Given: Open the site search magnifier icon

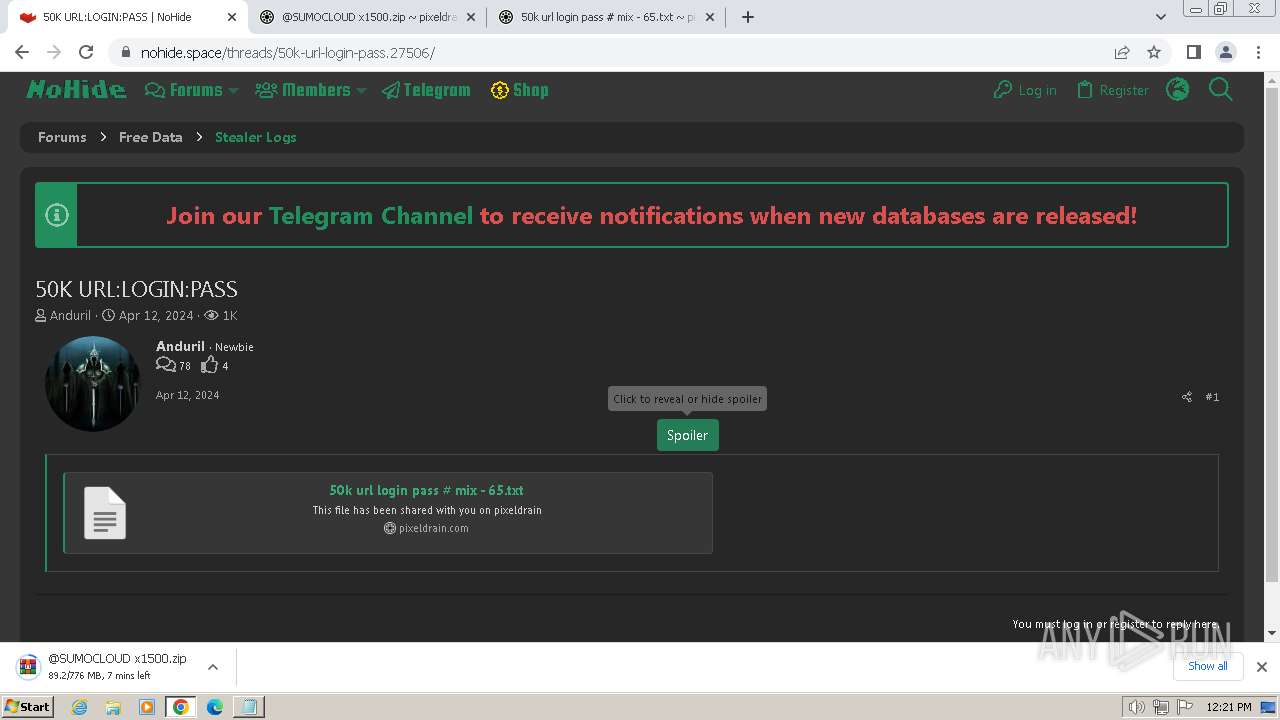Looking at the screenshot, I should click(1220, 90).
